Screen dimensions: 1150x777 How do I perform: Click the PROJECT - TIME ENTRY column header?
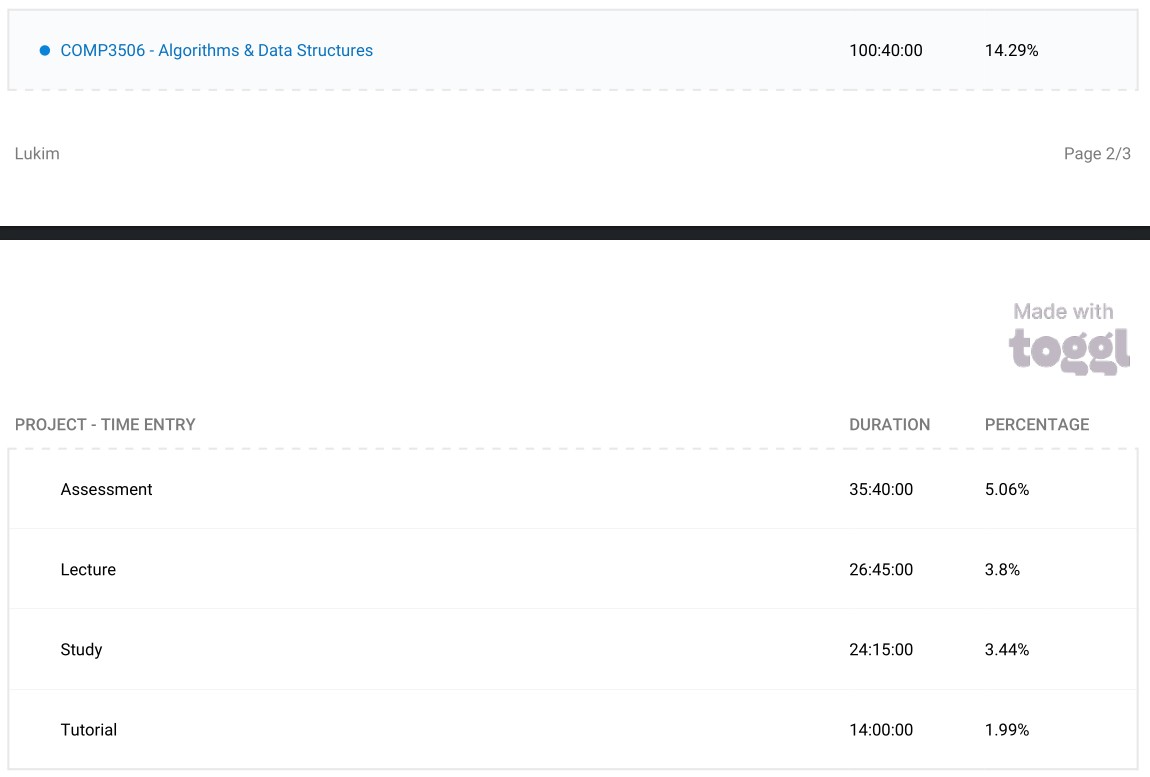tap(105, 425)
